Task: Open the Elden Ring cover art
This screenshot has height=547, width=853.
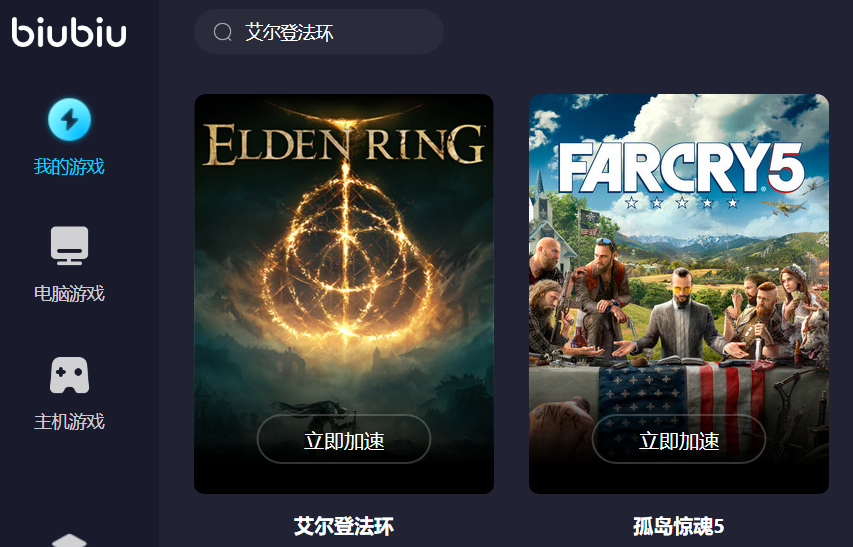Action: 344,294
